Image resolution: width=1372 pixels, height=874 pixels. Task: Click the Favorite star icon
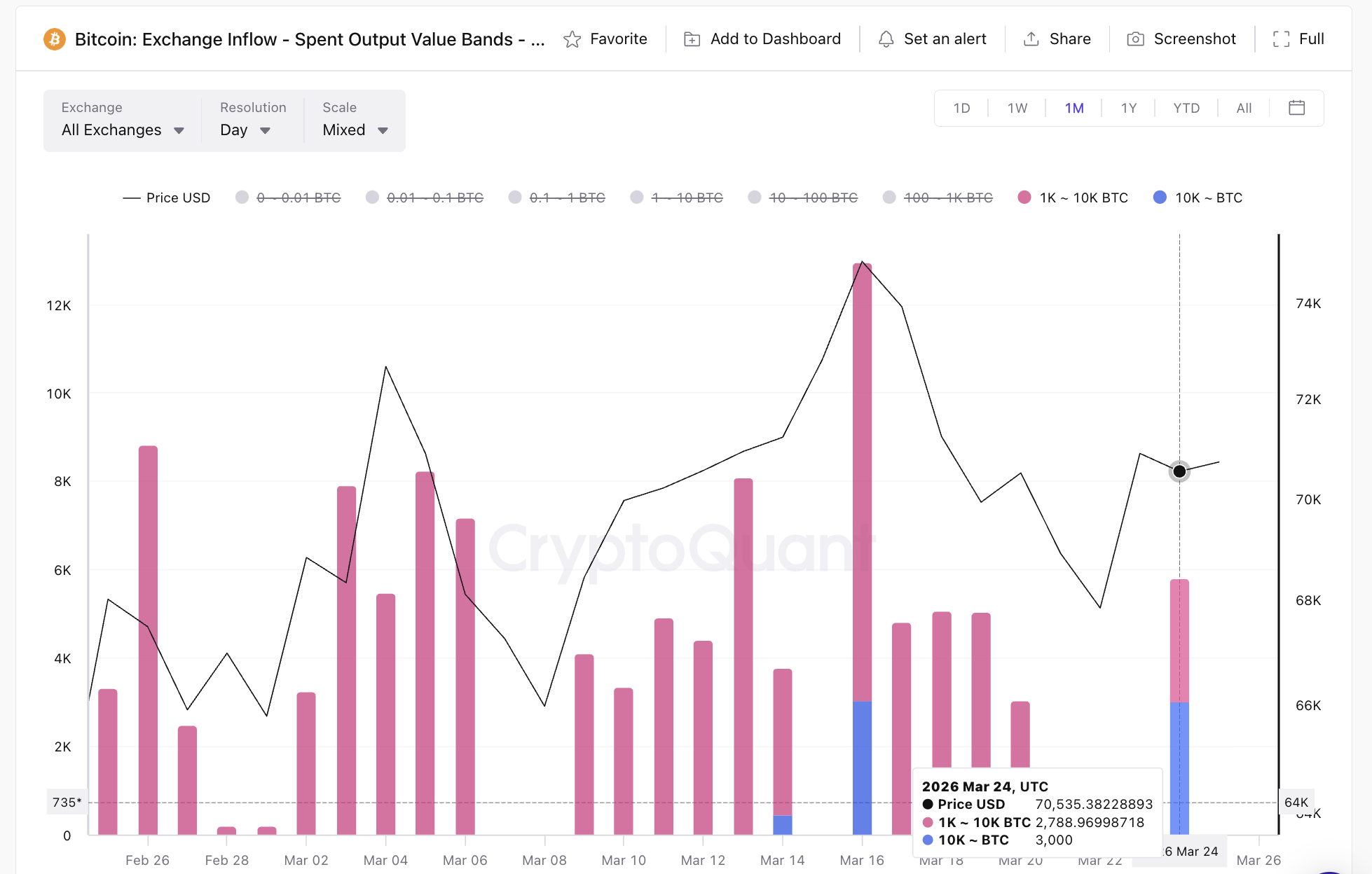572,39
